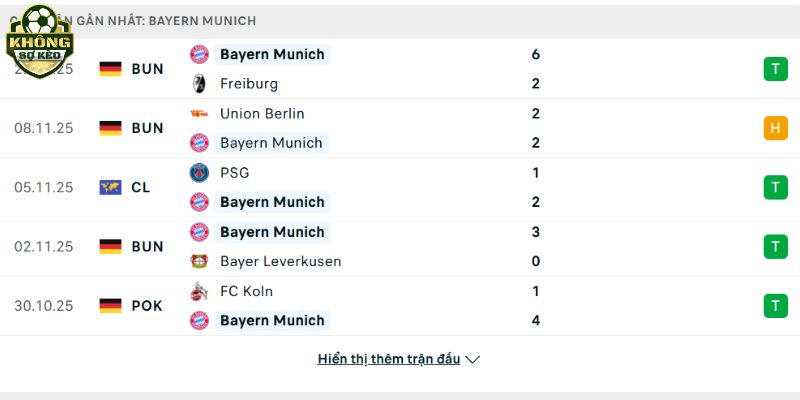Click the German flag beside POK
800x400 pixels.
(110, 306)
